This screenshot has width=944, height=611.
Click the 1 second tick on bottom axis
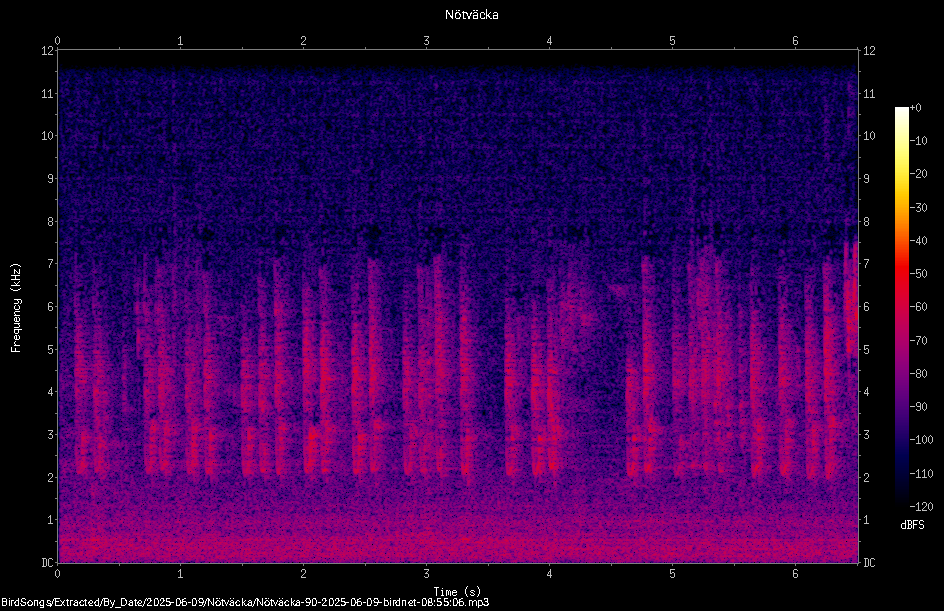180,574
